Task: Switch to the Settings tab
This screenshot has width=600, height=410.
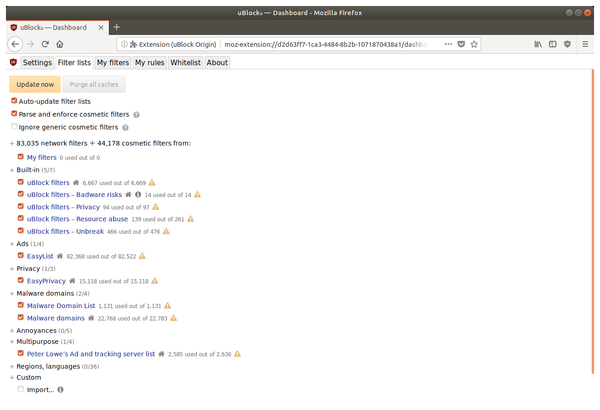Action: pos(37,62)
